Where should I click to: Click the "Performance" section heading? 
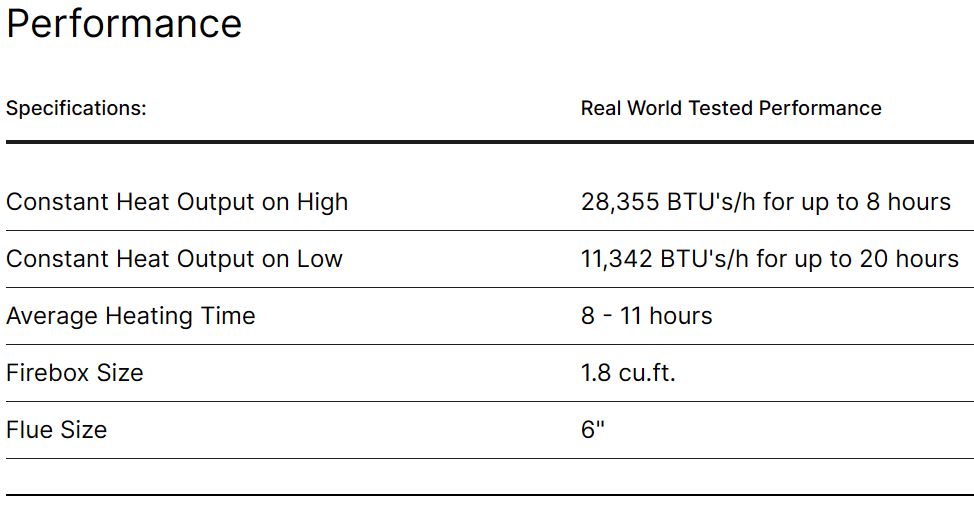(x=124, y=24)
